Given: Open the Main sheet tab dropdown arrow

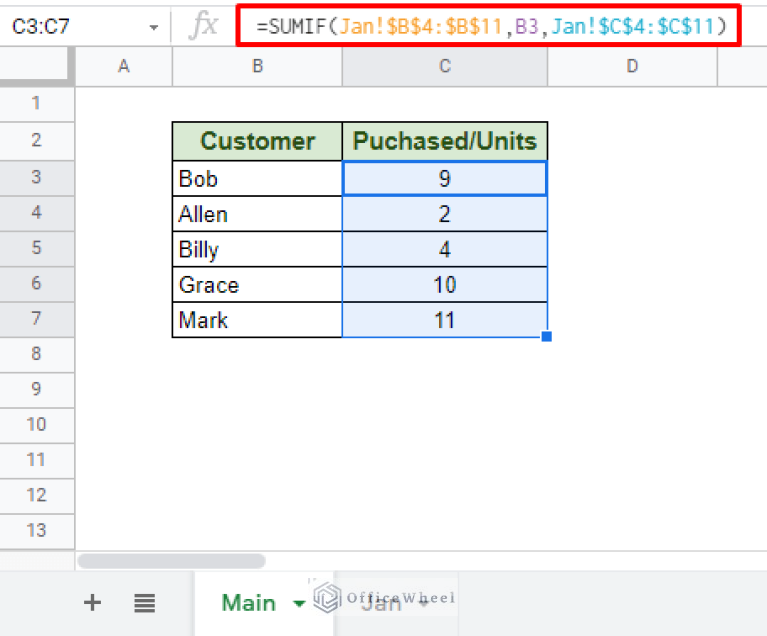Looking at the screenshot, I should click(x=299, y=604).
